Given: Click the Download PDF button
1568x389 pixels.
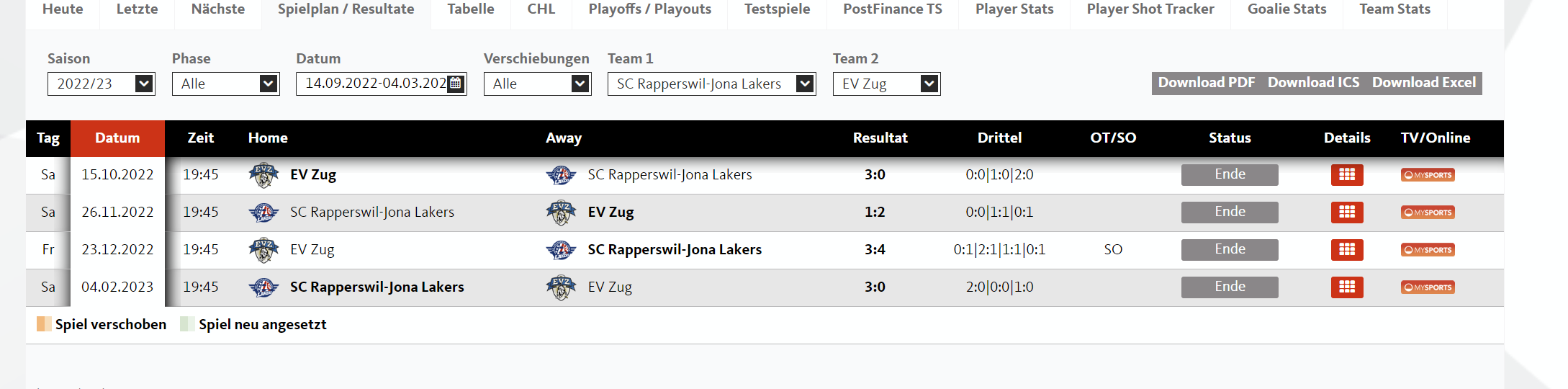Looking at the screenshot, I should point(1206,83).
